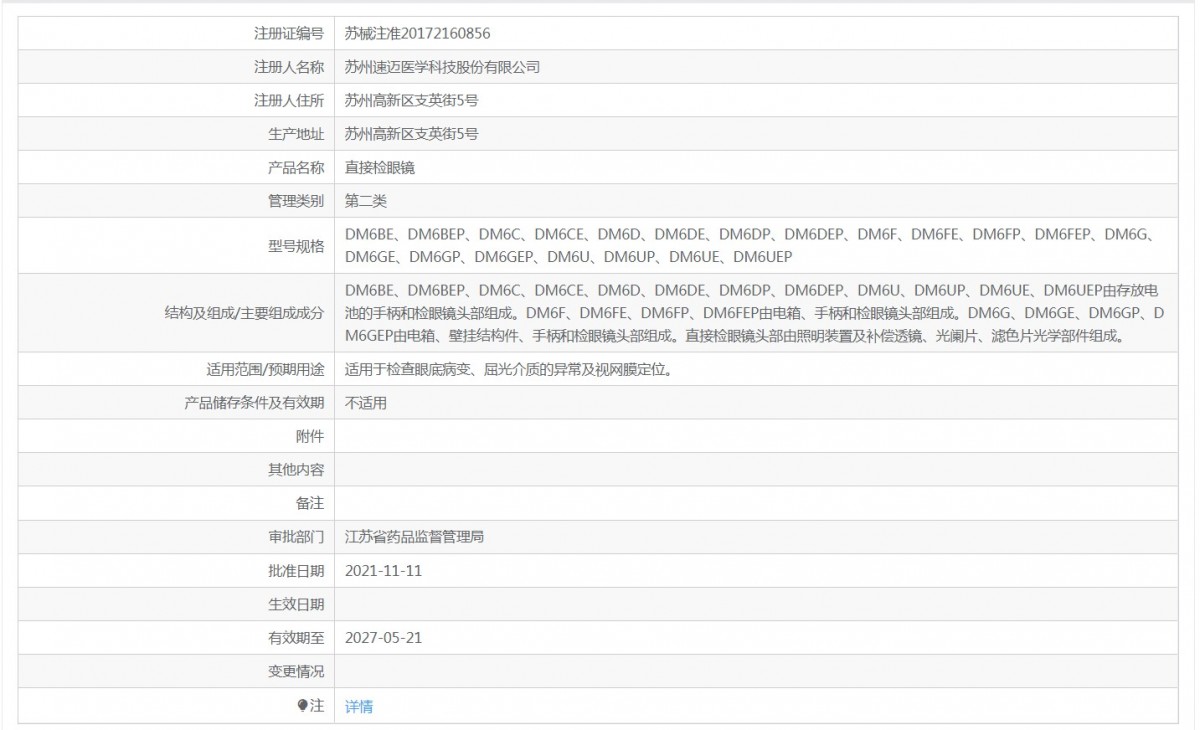Click the 苏州高新区支英街5号 value in the 注册人住所 row

[x=411, y=100]
